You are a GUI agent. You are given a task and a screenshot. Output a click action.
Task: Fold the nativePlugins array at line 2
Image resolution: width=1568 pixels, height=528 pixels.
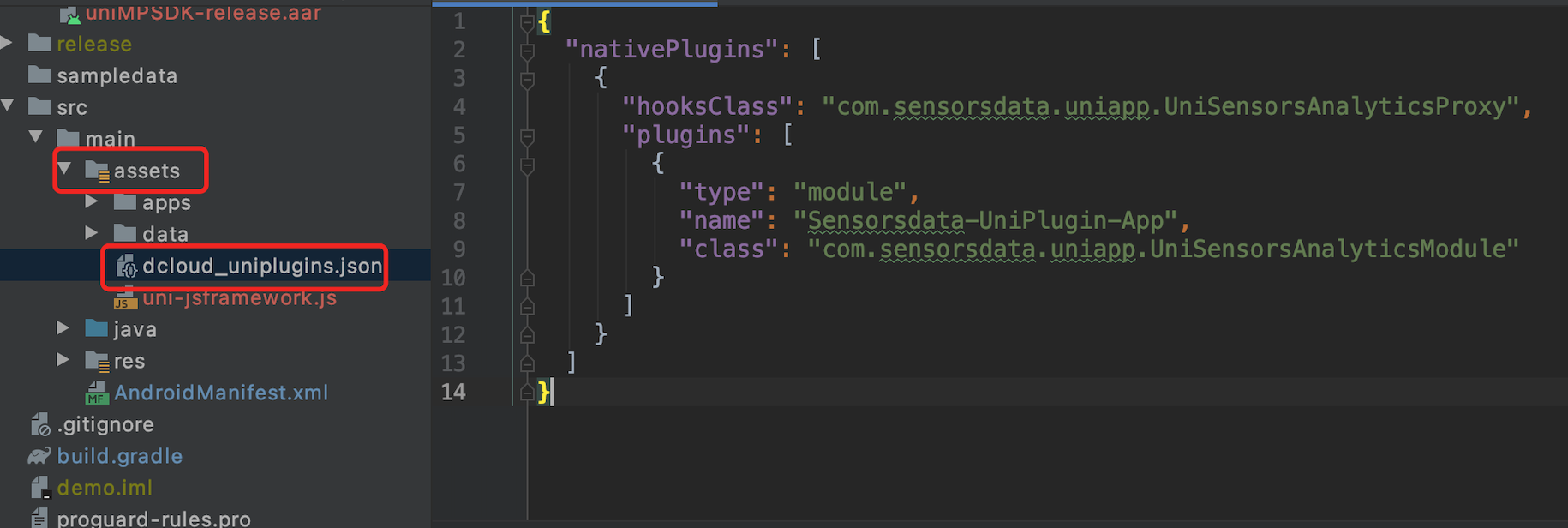(527, 51)
